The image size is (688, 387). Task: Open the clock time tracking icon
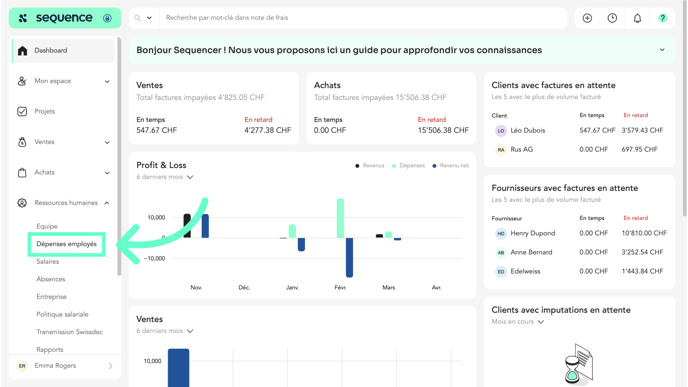coord(612,18)
